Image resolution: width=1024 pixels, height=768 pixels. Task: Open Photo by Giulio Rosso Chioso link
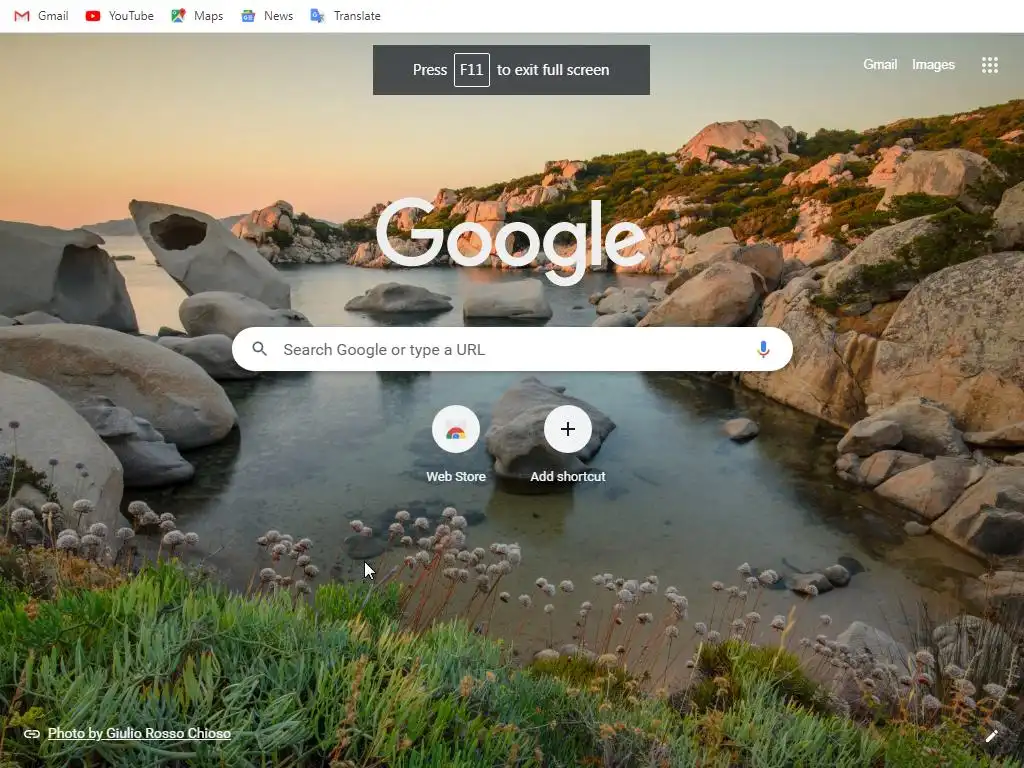tap(139, 733)
